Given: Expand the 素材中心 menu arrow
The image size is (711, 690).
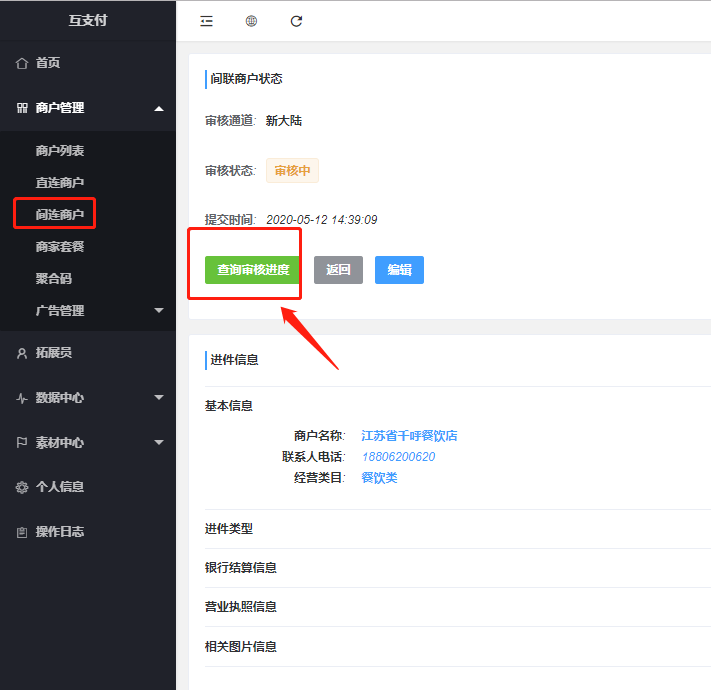Looking at the screenshot, I should tap(159, 442).
